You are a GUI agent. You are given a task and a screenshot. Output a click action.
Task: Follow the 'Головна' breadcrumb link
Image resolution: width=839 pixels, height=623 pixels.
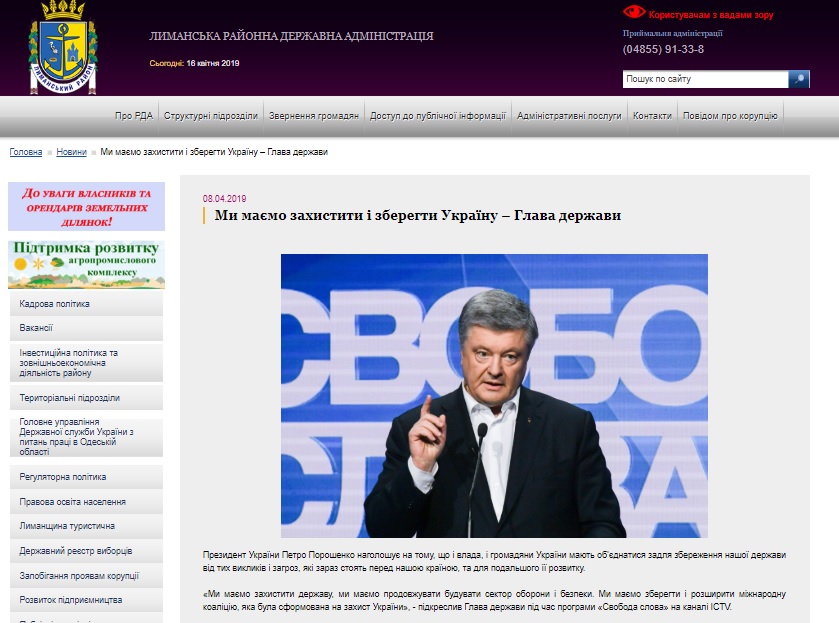[26, 152]
